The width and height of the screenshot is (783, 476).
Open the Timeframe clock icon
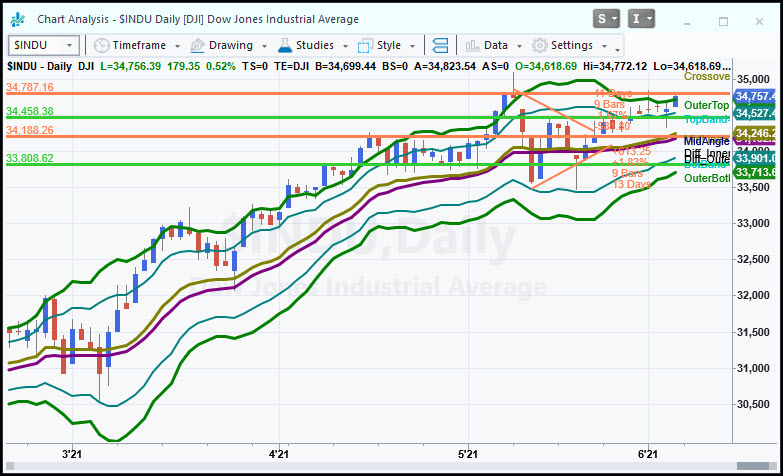pyautogui.click(x=101, y=45)
